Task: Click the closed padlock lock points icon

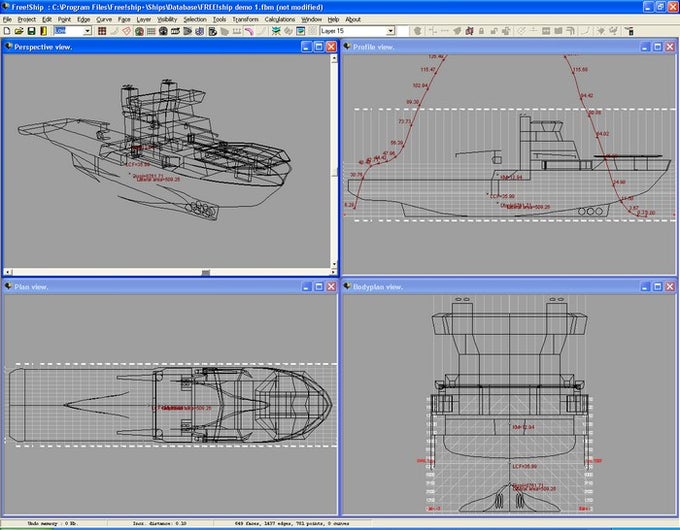Action: pos(481,31)
